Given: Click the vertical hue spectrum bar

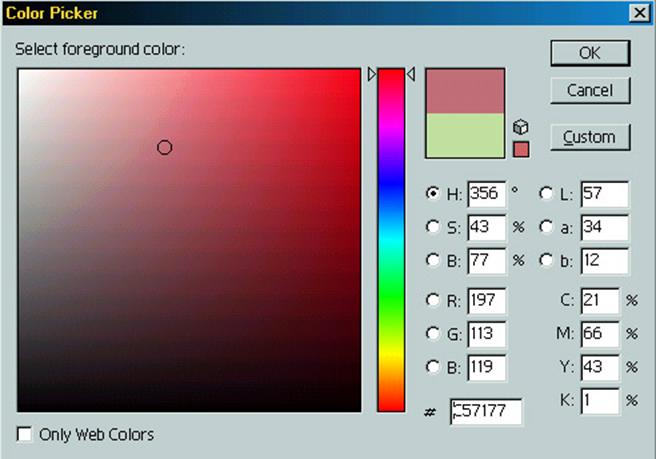Looking at the screenshot, I should pyautogui.click(x=391, y=240).
